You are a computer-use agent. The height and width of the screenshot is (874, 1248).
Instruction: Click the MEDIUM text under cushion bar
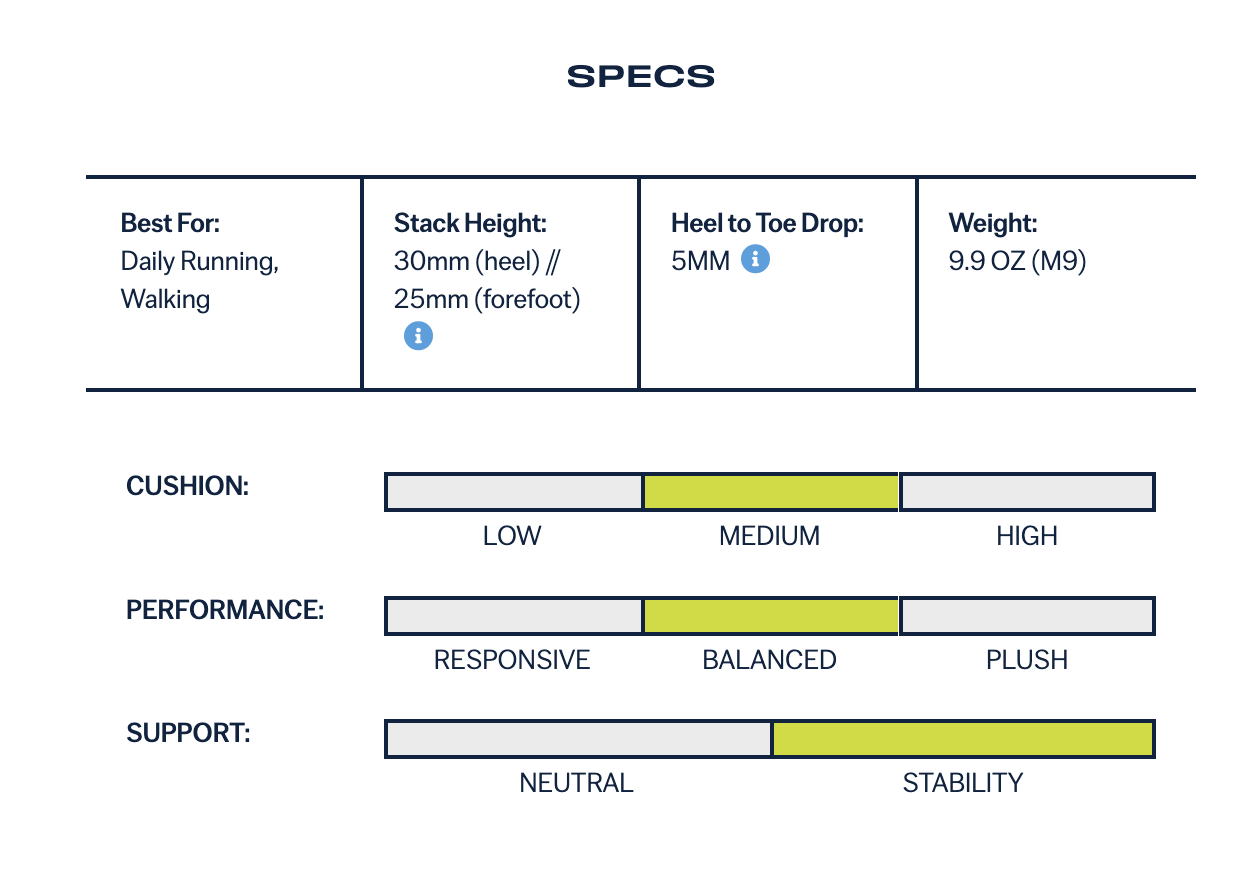click(x=770, y=536)
